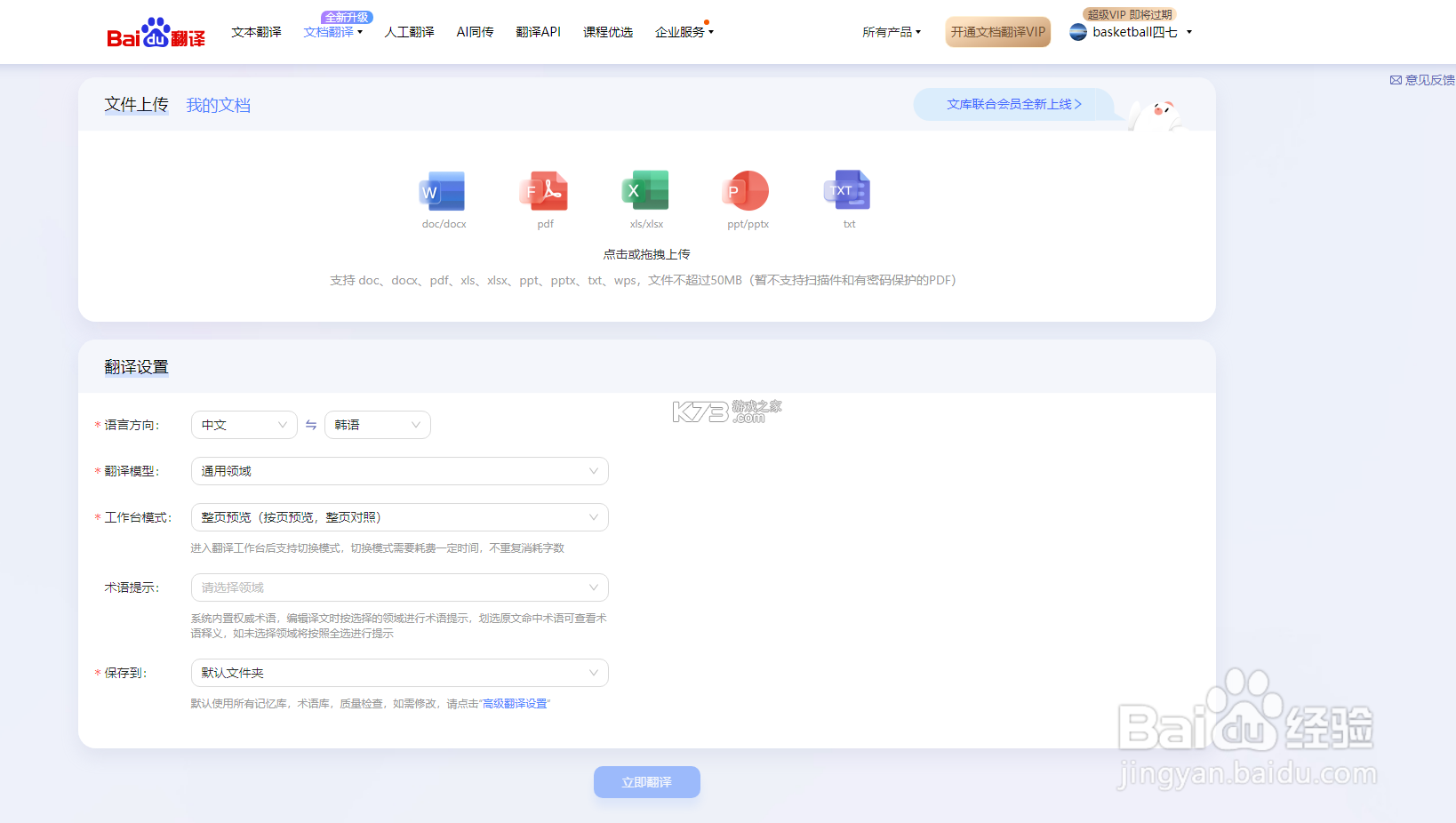Click the user avatar next to basketball四七

[x=1078, y=32]
